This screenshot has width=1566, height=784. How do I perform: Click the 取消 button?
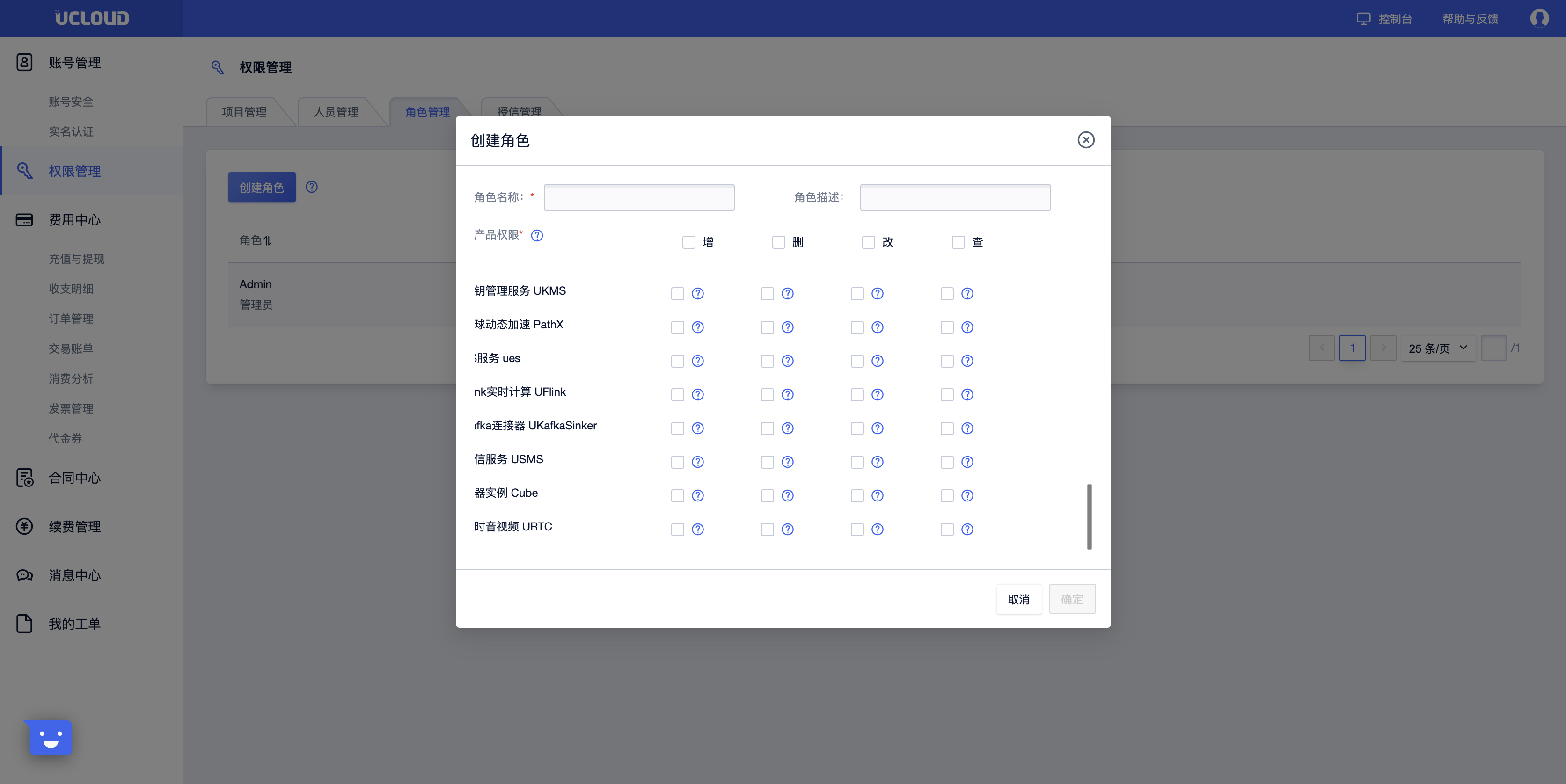[1018, 599]
